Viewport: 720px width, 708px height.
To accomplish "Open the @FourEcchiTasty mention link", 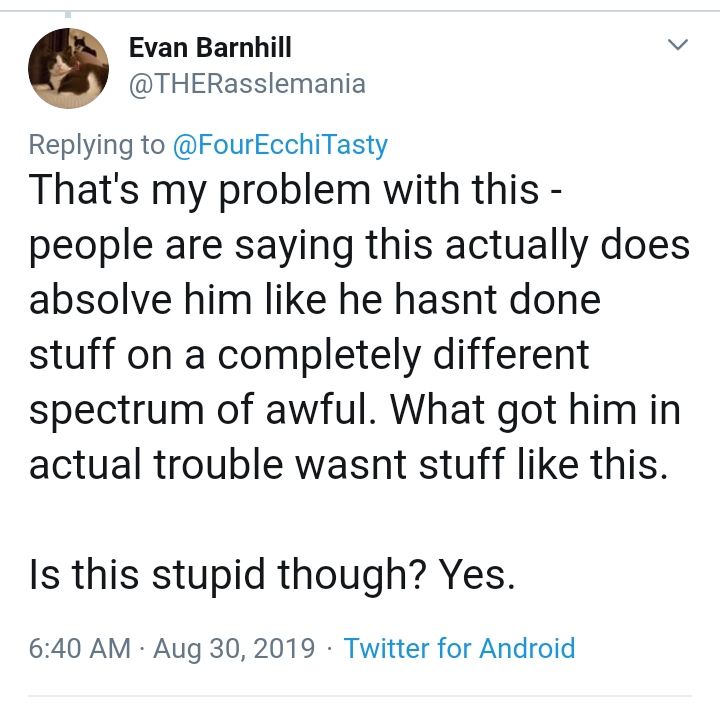I will click(280, 145).
